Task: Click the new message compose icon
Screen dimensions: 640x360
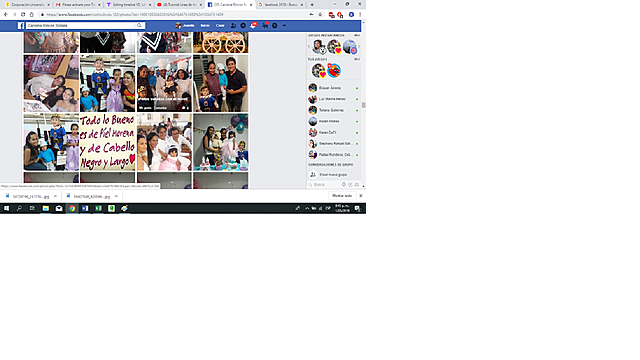Action: [350, 184]
